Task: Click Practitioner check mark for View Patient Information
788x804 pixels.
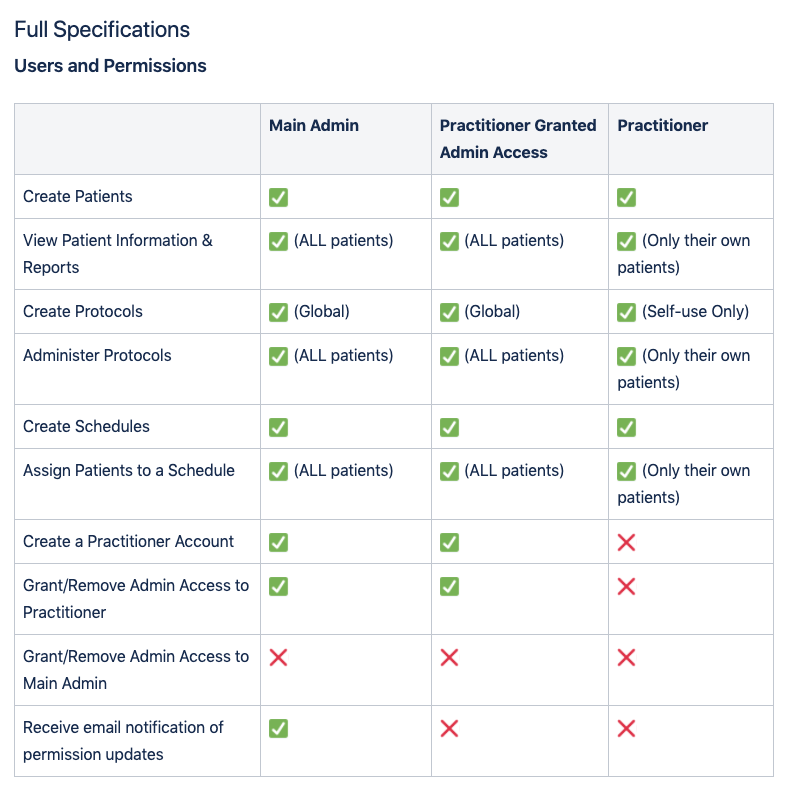Action: 626,242
